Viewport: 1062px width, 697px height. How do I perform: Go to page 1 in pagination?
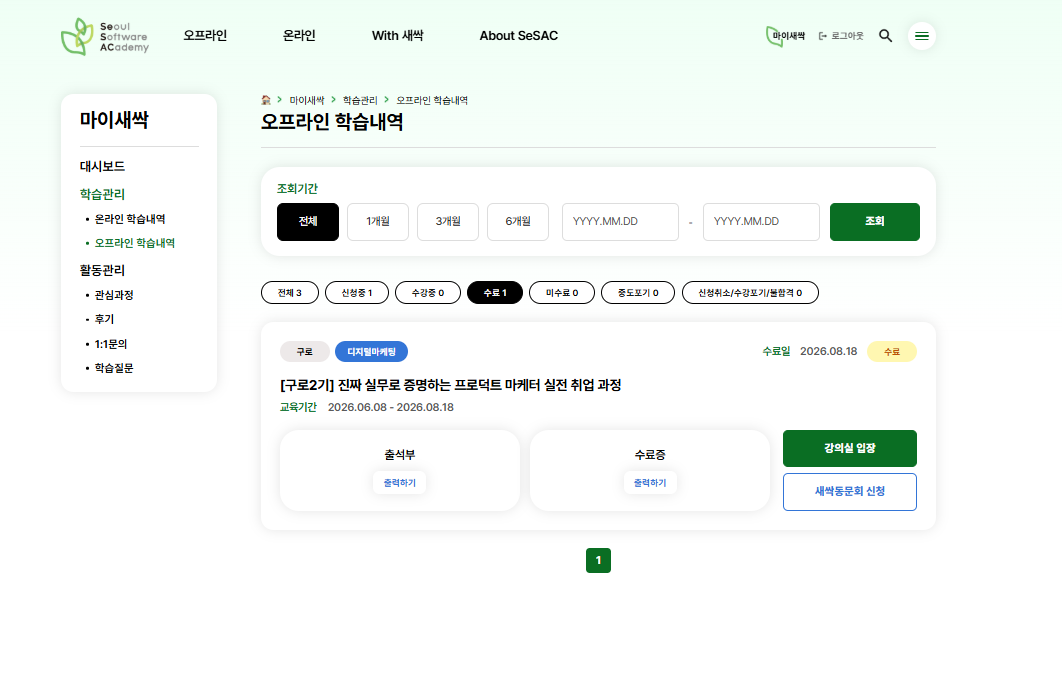click(x=598, y=560)
